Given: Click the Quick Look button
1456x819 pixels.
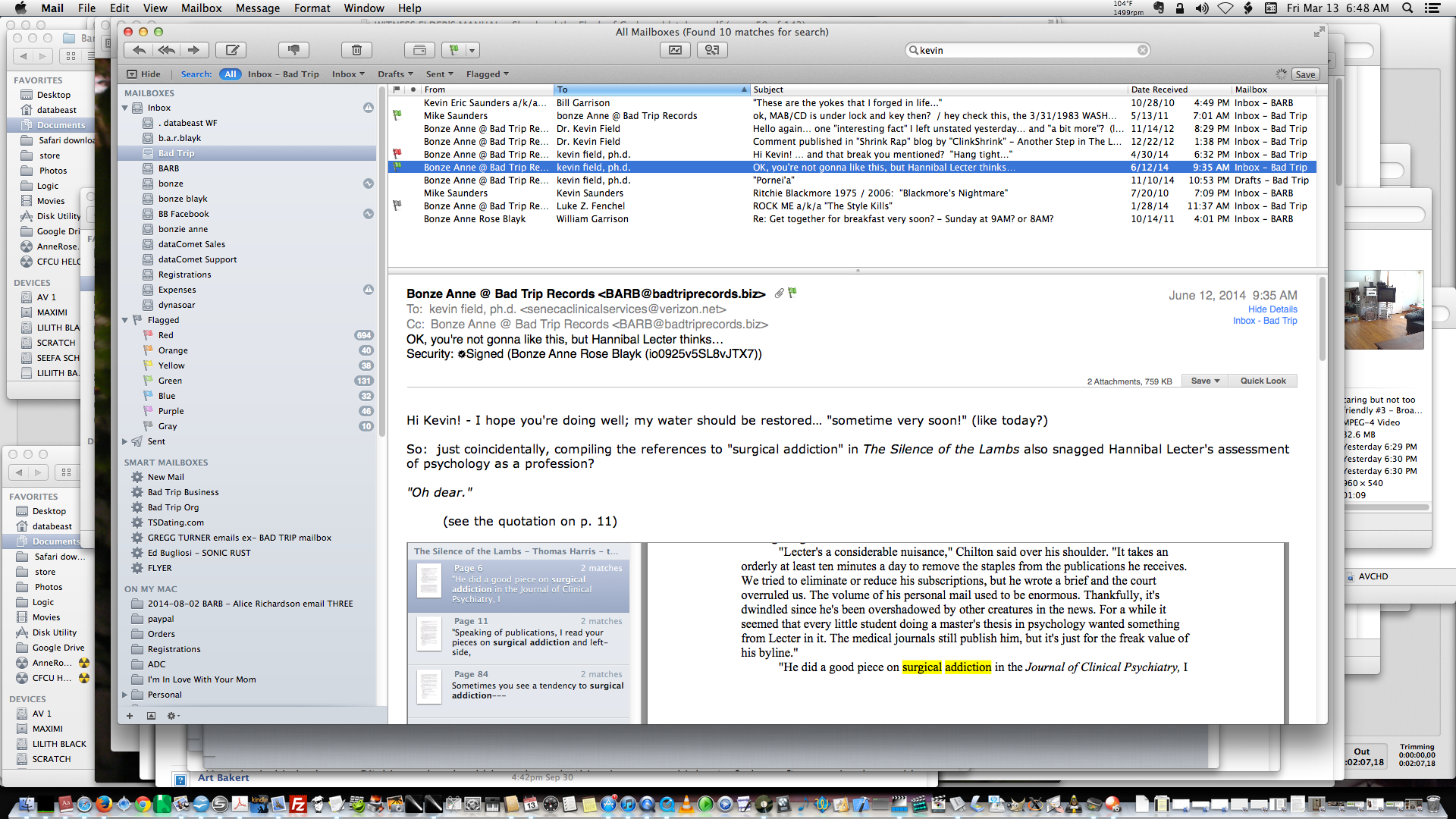Looking at the screenshot, I should [1263, 381].
